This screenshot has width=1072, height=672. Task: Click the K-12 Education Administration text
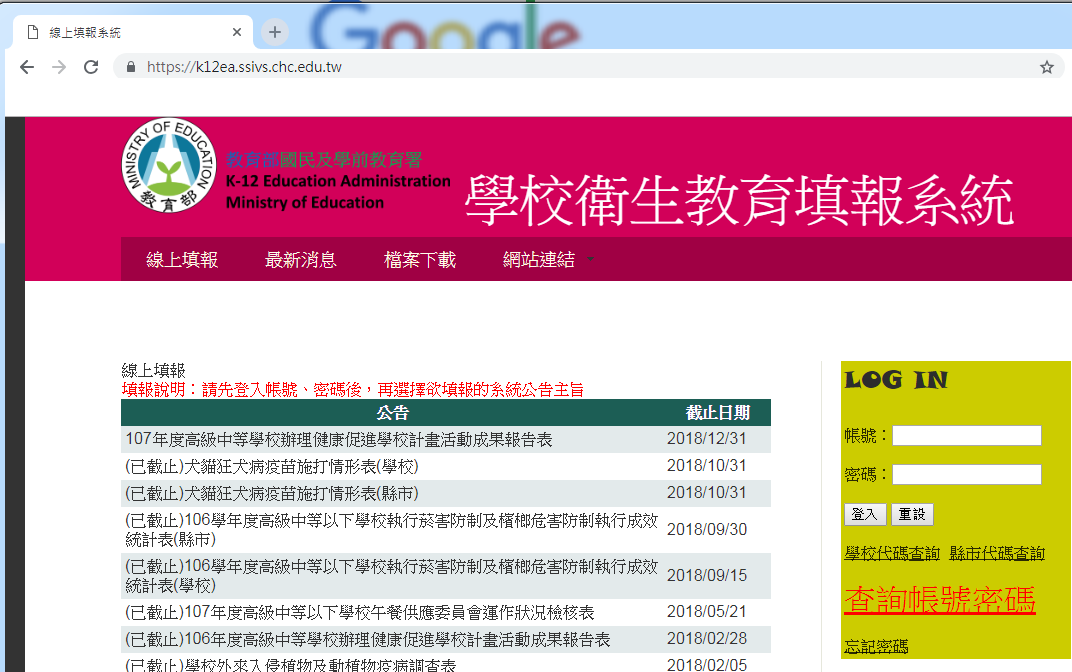[x=338, y=181]
